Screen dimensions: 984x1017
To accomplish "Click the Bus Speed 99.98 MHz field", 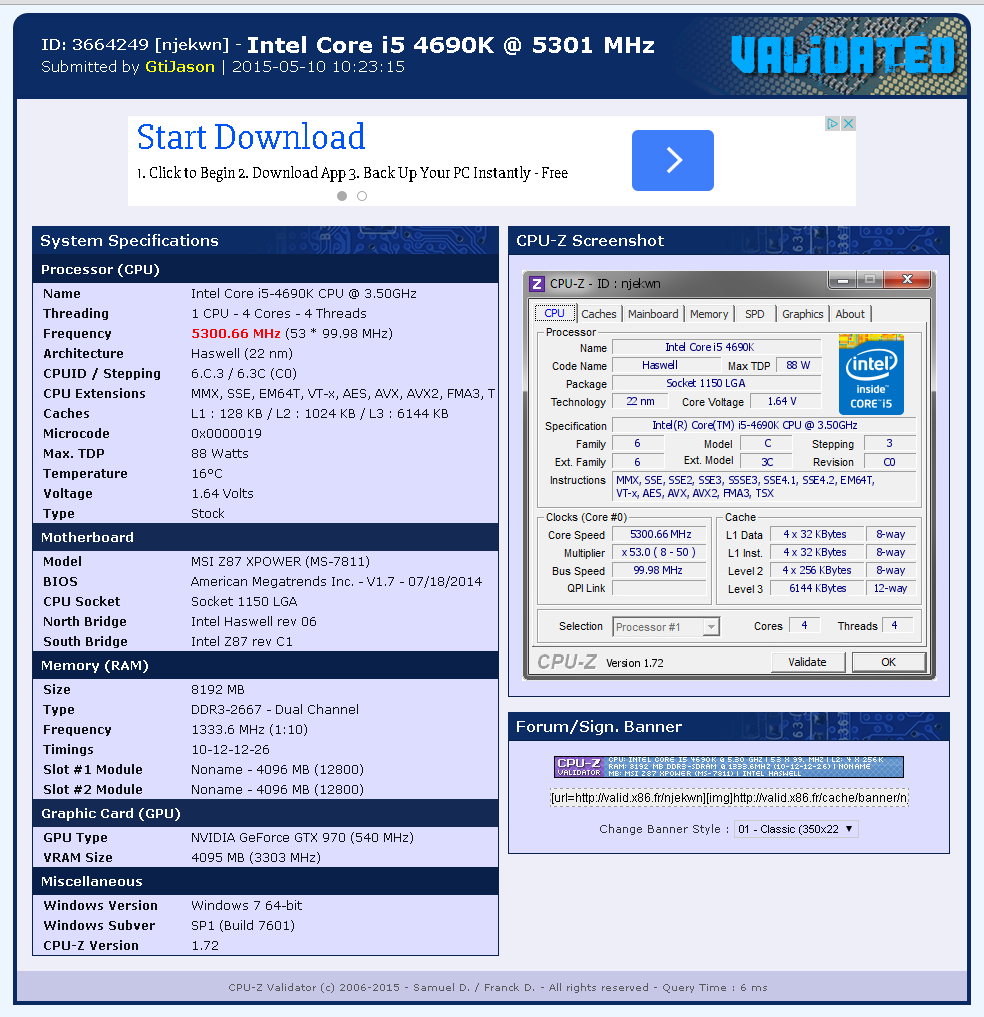I will (660, 570).
